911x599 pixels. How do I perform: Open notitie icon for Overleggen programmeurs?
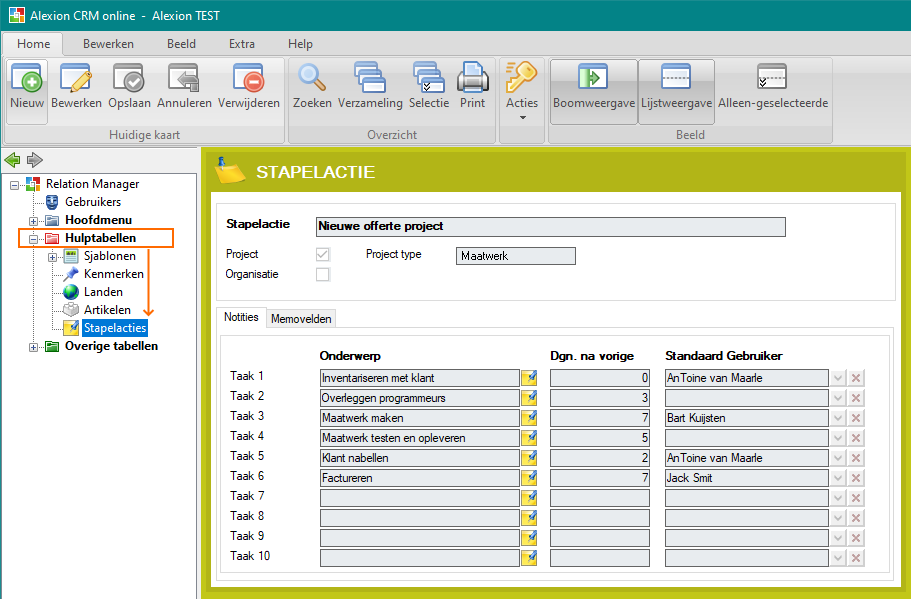coord(529,398)
